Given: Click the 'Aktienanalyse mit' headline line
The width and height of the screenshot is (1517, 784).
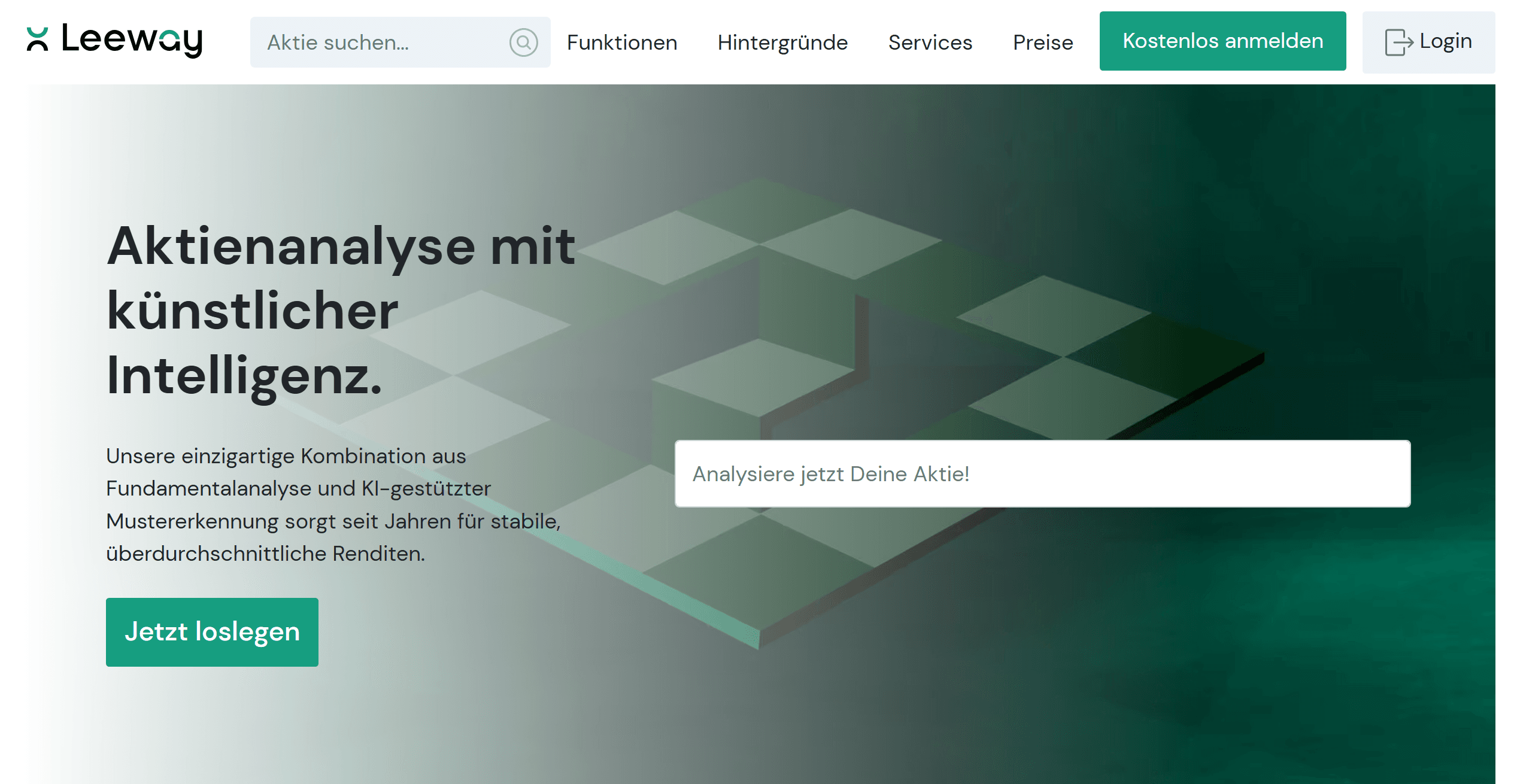Looking at the screenshot, I should click(341, 246).
